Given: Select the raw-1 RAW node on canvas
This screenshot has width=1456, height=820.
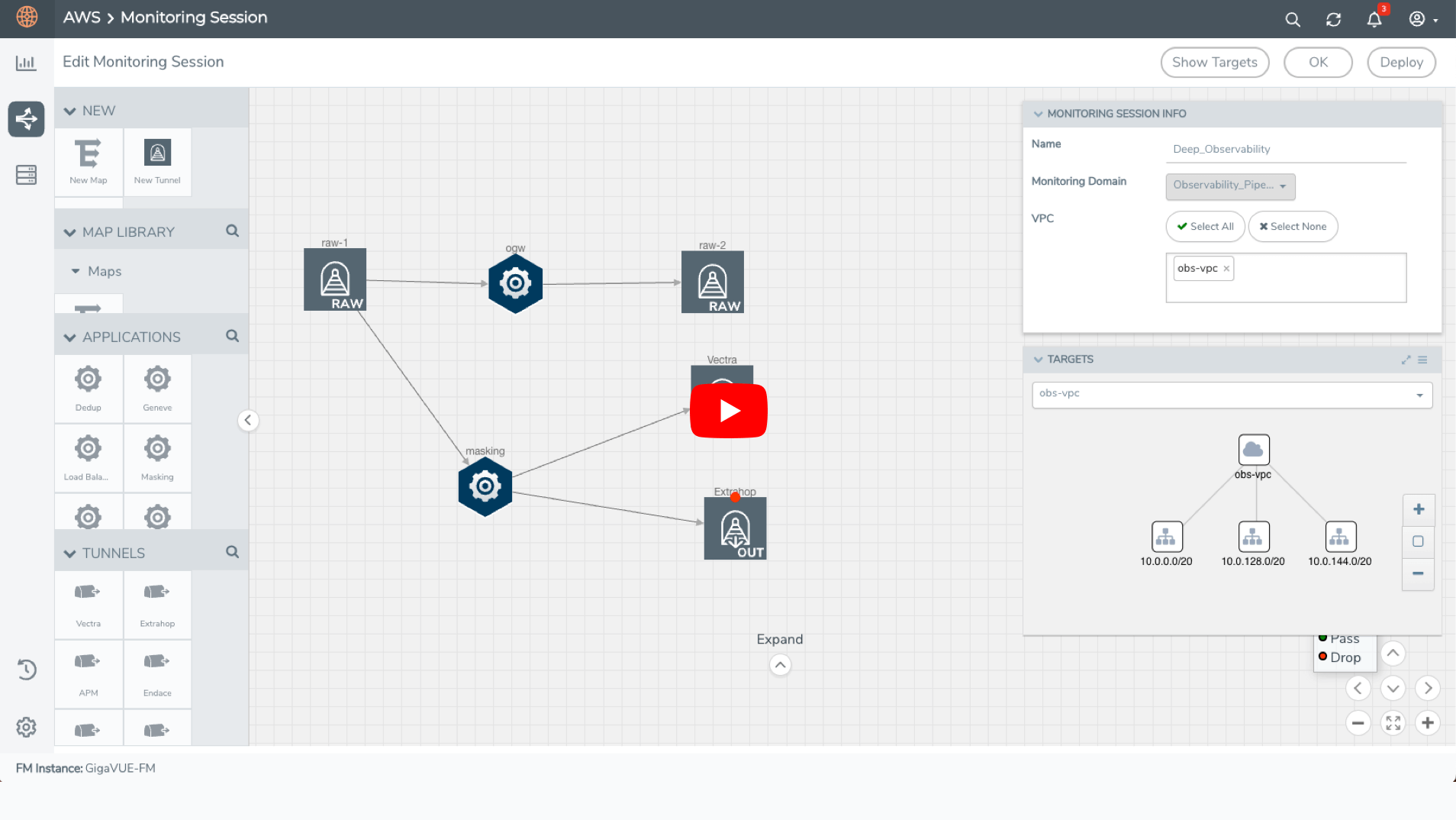Looking at the screenshot, I should pos(335,279).
